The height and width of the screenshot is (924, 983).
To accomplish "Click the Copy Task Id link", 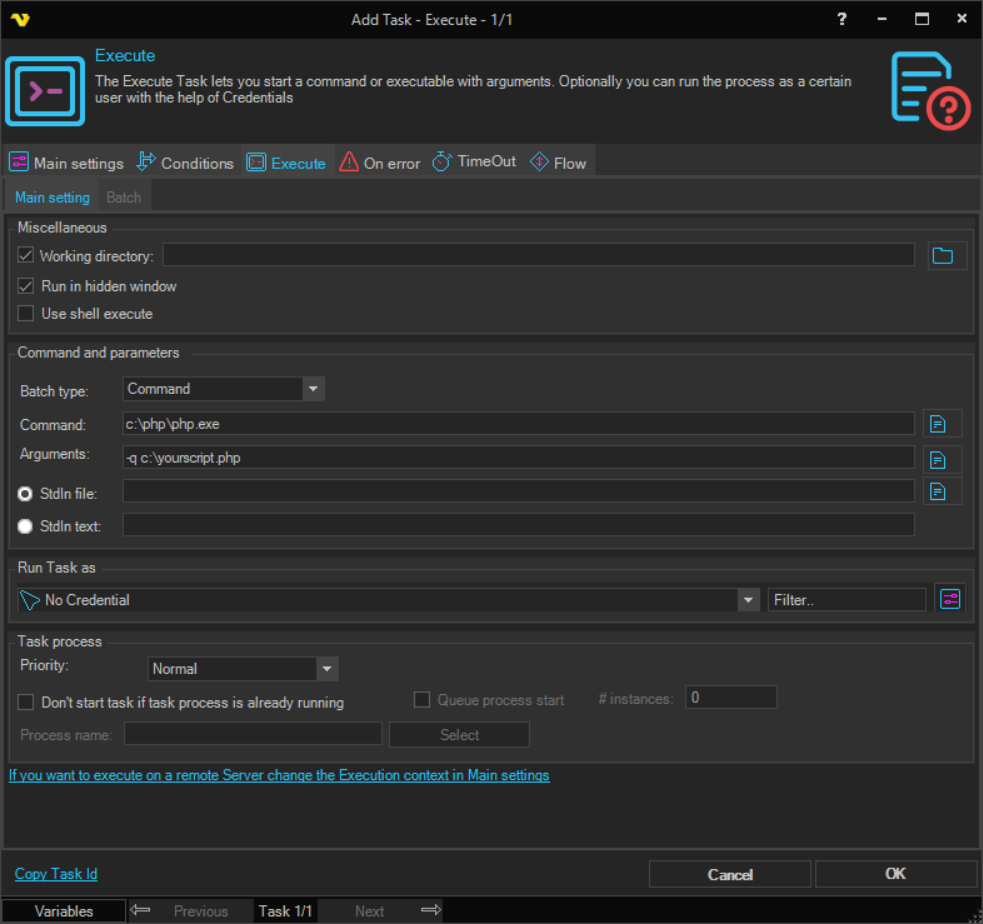I will pos(55,873).
